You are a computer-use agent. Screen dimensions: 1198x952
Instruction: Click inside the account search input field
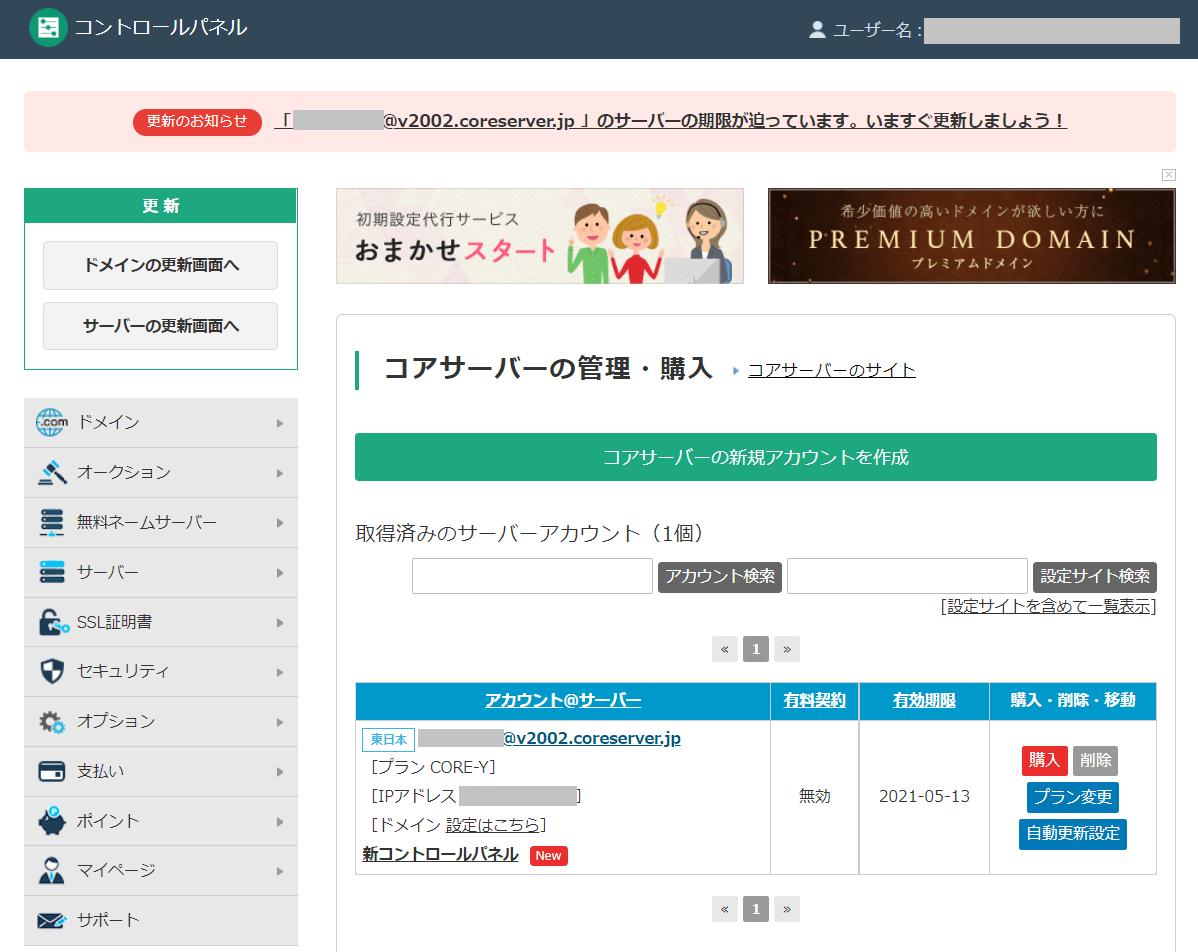click(x=531, y=576)
